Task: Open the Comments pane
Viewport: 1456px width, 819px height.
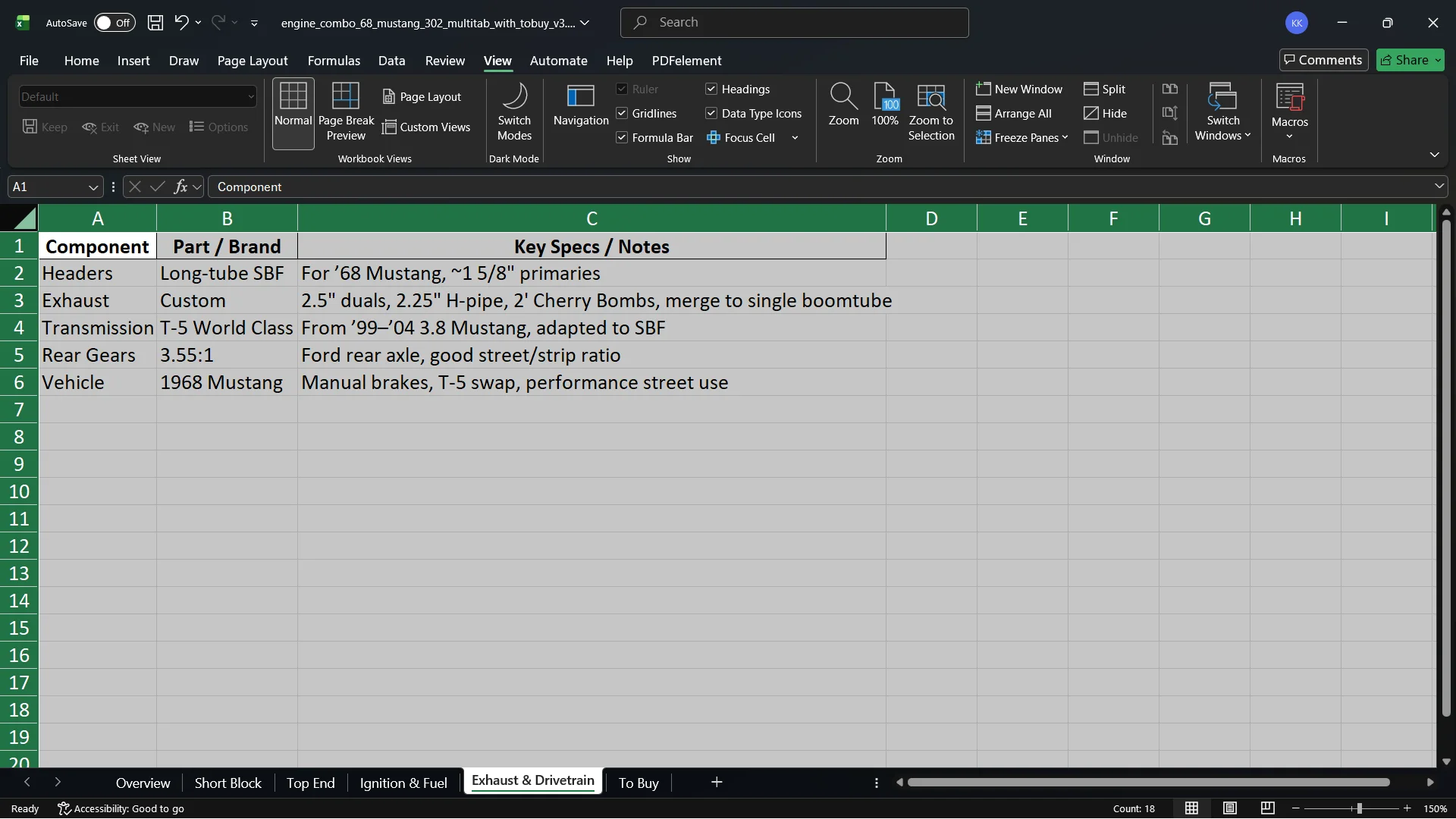Action: (x=1323, y=60)
